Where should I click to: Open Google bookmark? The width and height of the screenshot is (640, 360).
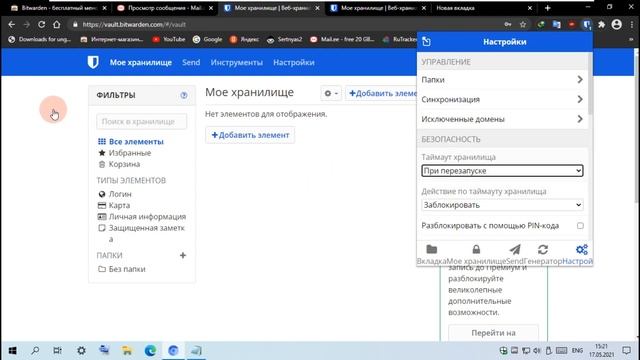point(207,40)
